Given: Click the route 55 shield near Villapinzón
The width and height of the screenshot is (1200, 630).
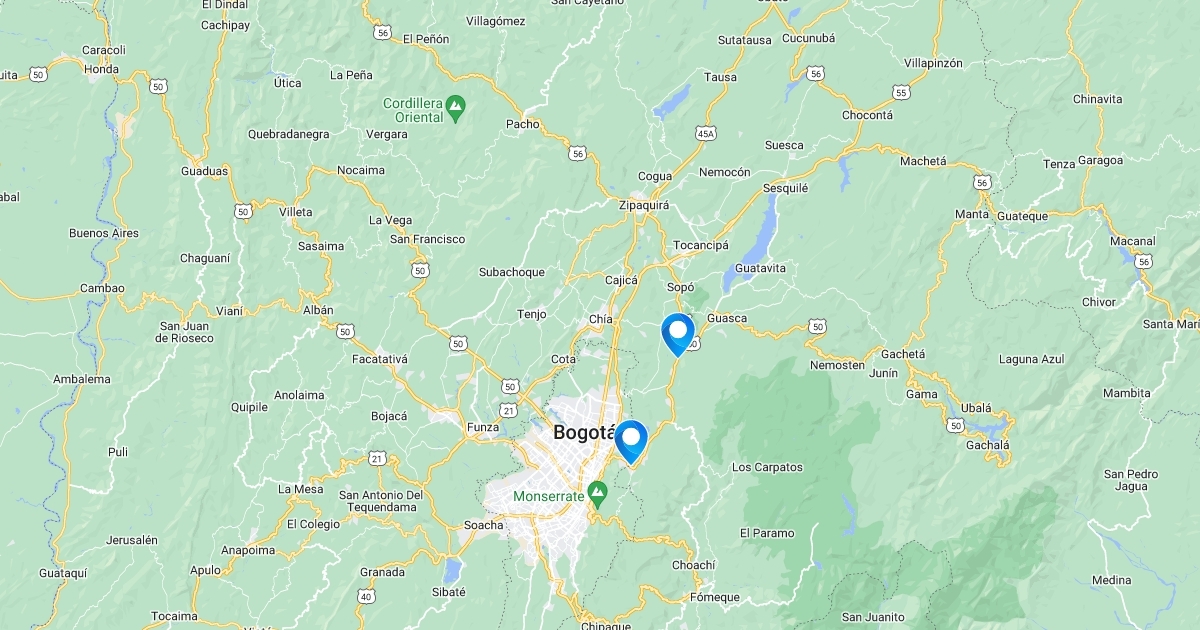Looking at the screenshot, I should point(902,92).
